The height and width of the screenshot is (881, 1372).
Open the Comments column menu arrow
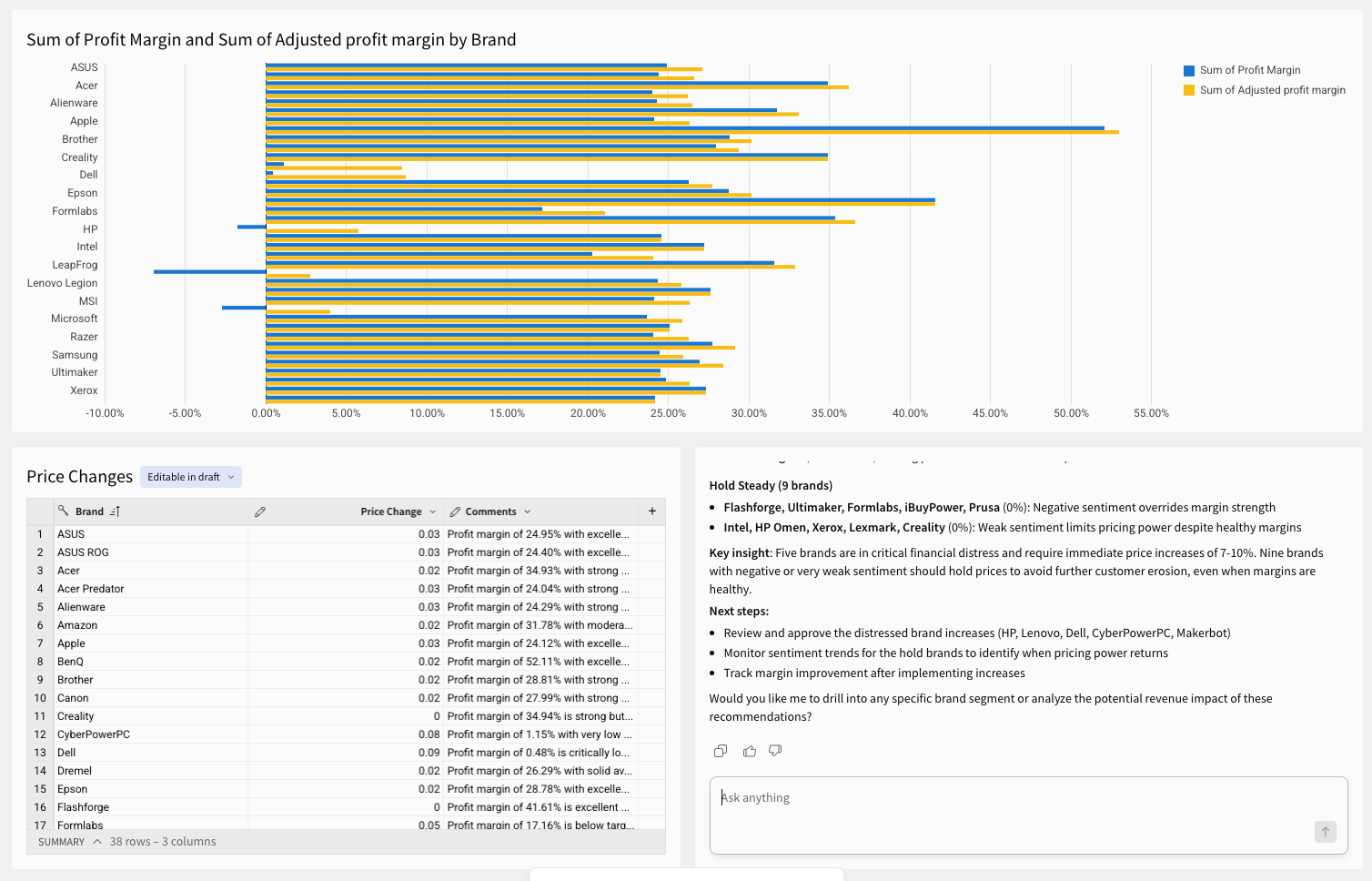528,511
